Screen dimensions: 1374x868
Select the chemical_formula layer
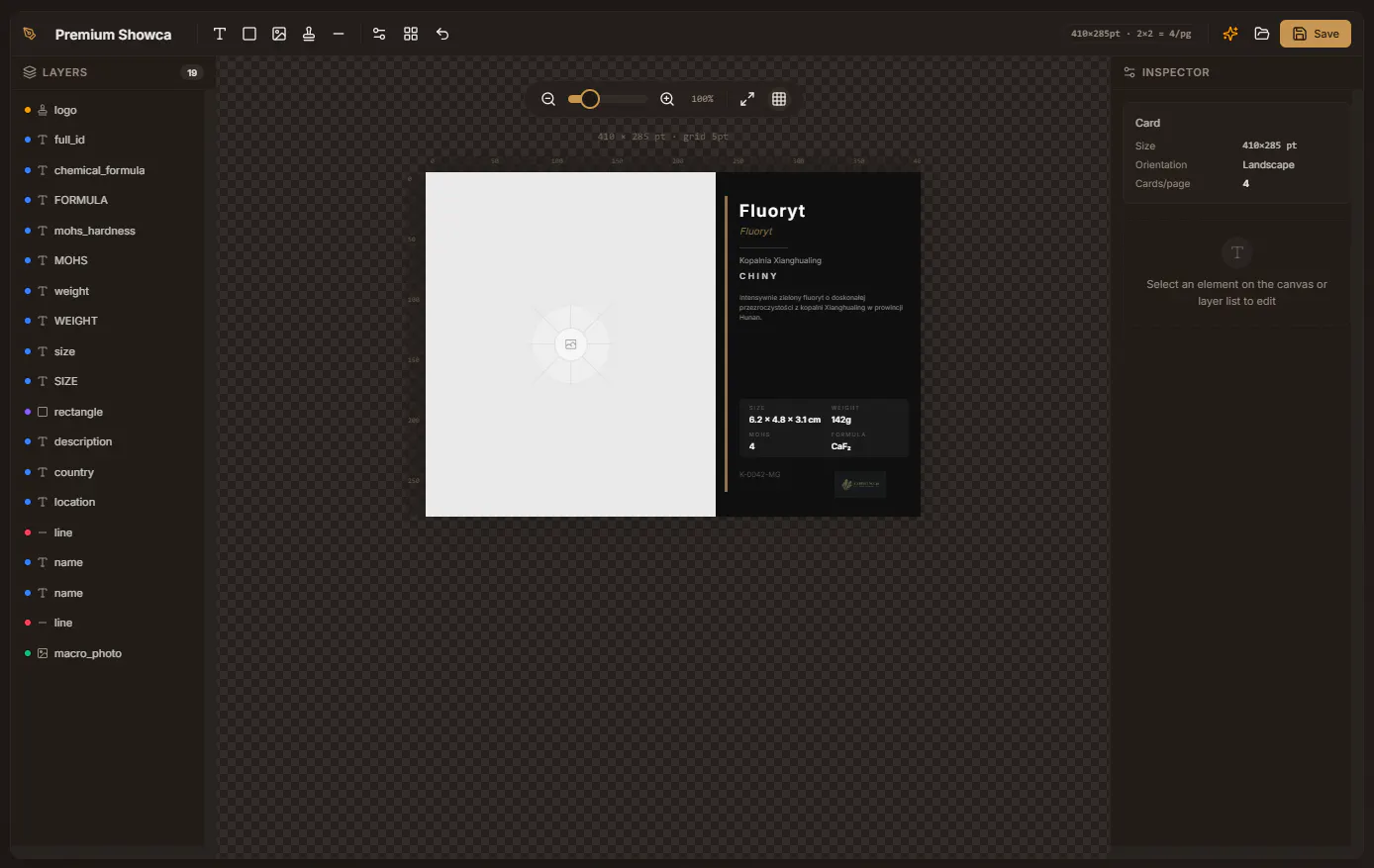tap(109, 170)
